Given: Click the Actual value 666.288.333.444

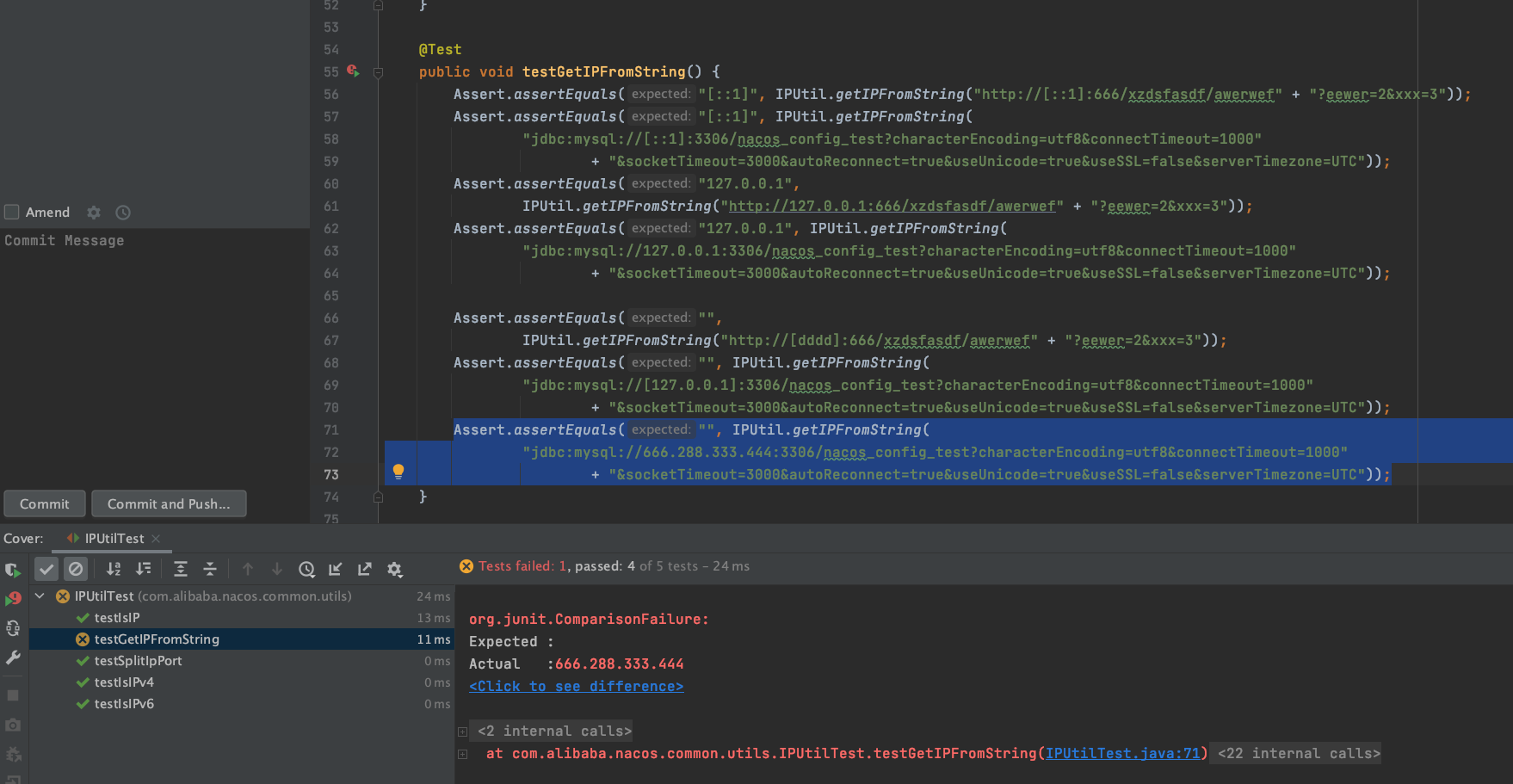Looking at the screenshot, I should [620, 664].
